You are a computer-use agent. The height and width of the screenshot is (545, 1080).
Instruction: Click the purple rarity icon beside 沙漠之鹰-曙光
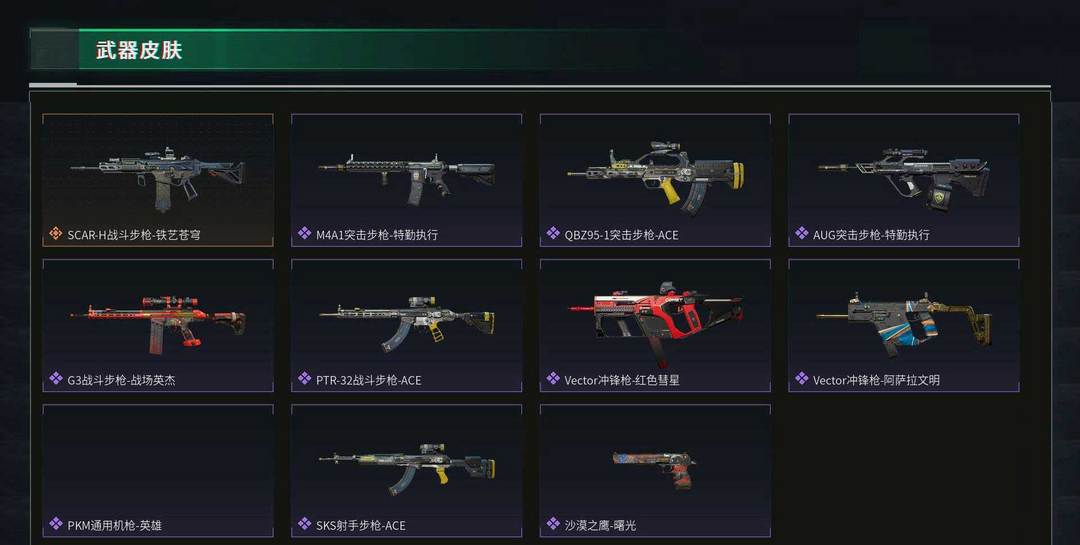[553, 524]
